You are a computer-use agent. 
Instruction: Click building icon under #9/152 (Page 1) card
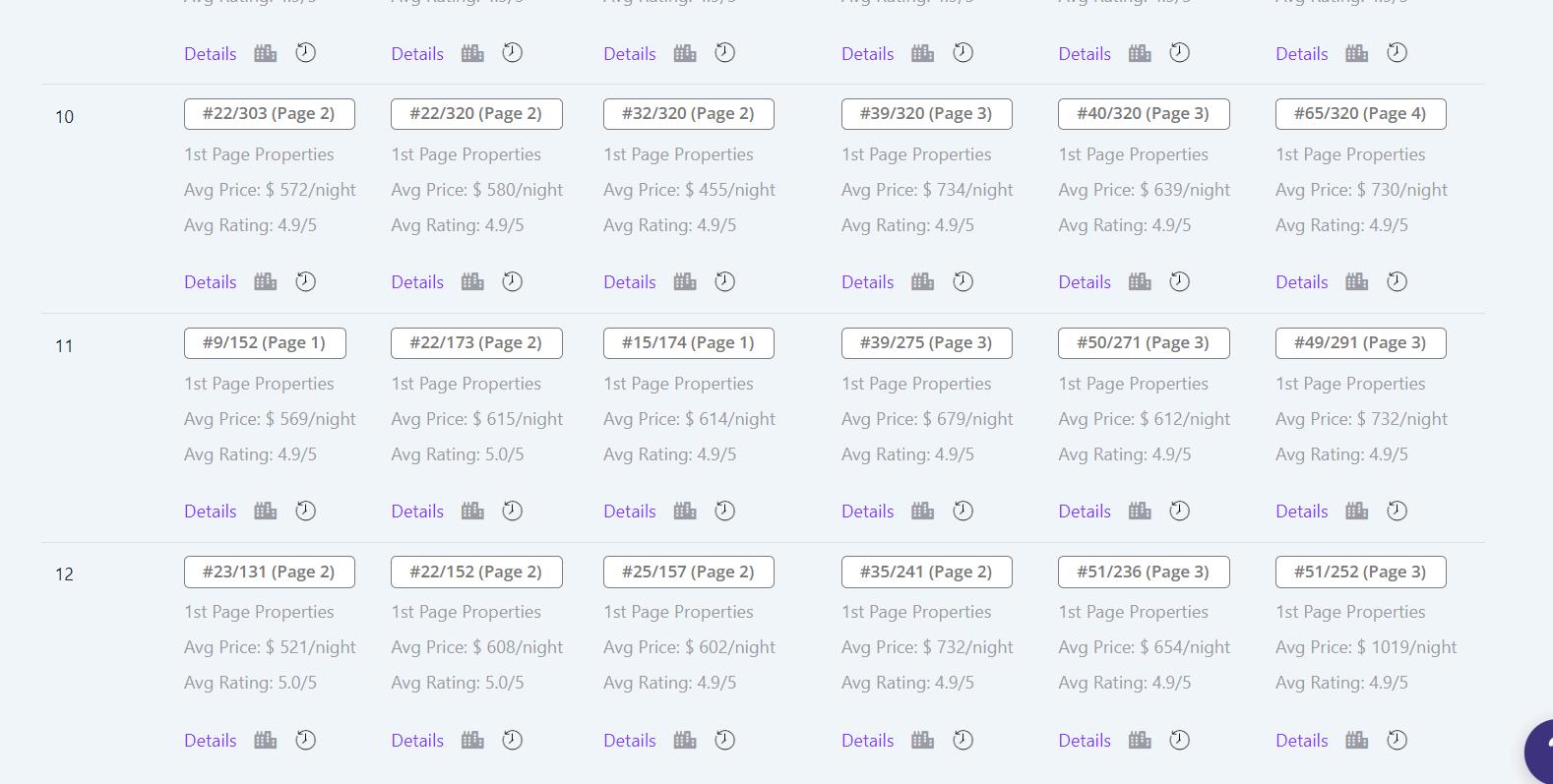266,512
